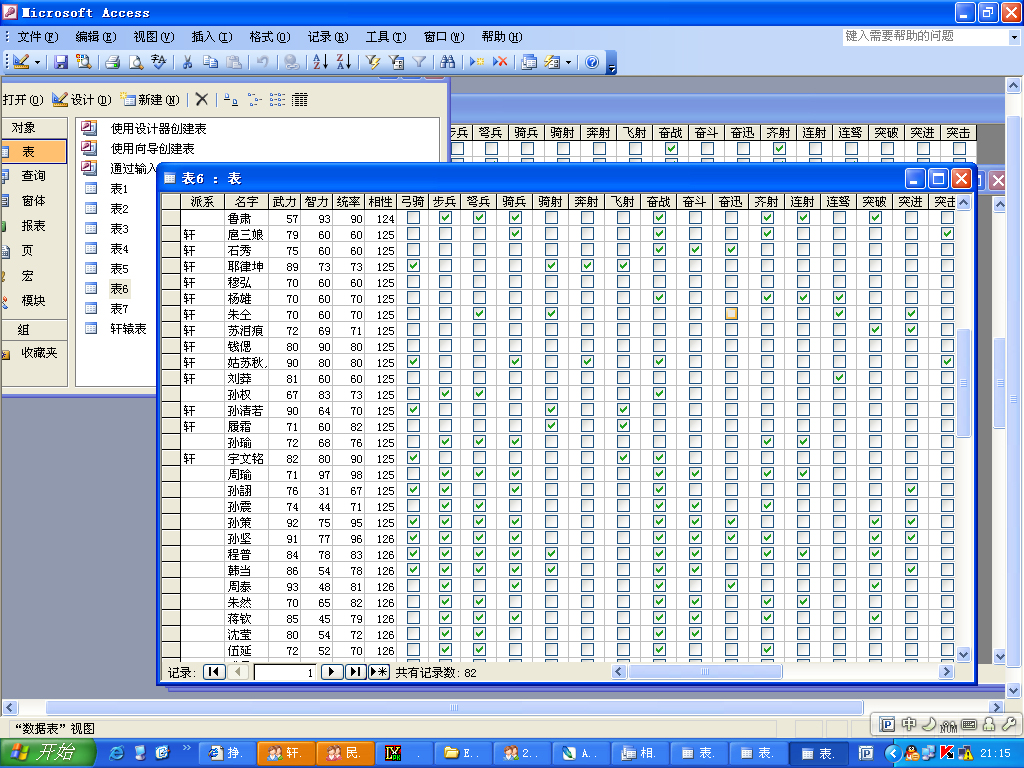Sort descending with the Z-A icon
This screenshot has width=1024, height=768.
click(343, 62)
